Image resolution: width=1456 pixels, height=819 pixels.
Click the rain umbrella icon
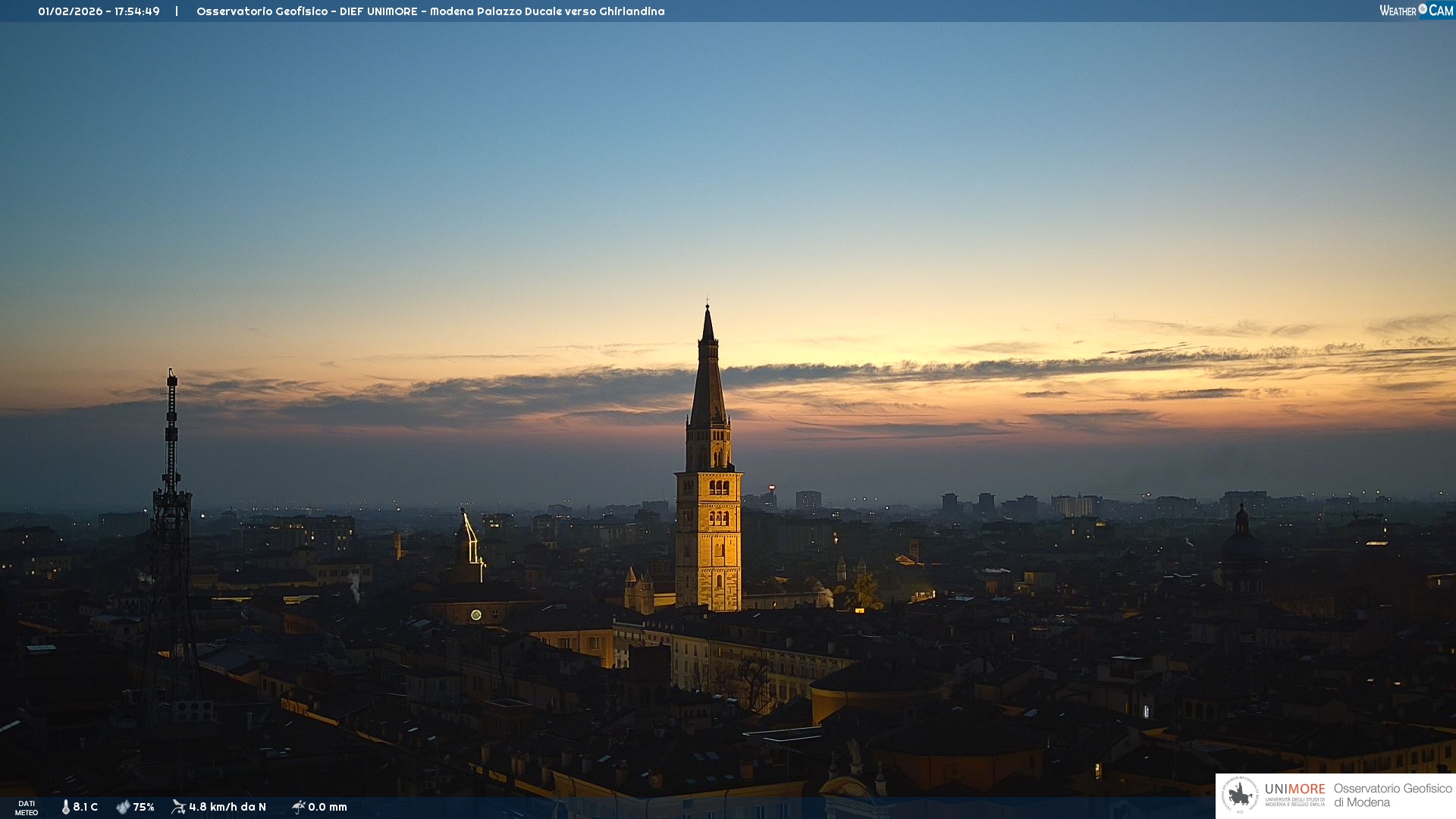[298, 807]
